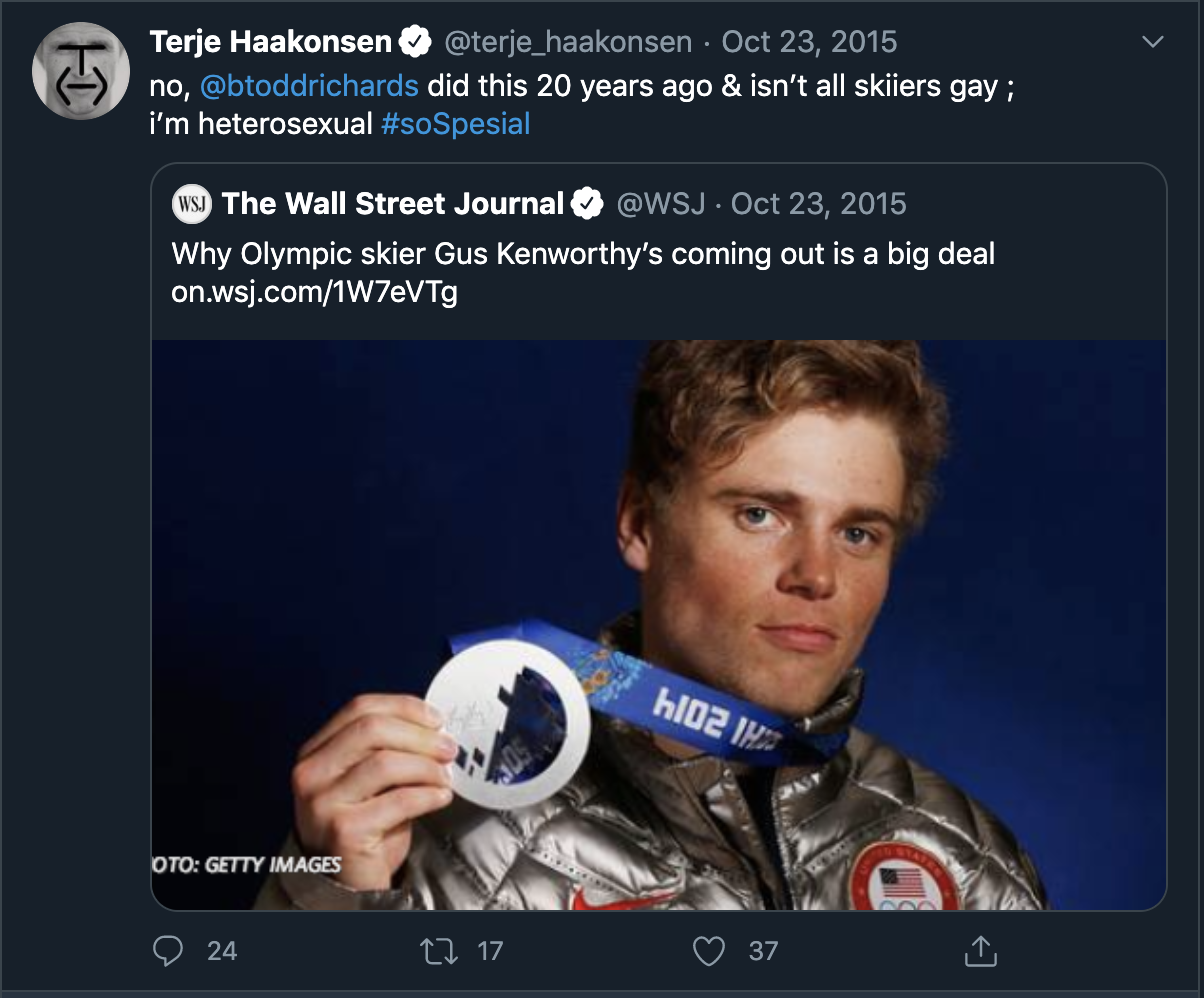Click verified badge beside Terje Haakonsen

point(415,42)
